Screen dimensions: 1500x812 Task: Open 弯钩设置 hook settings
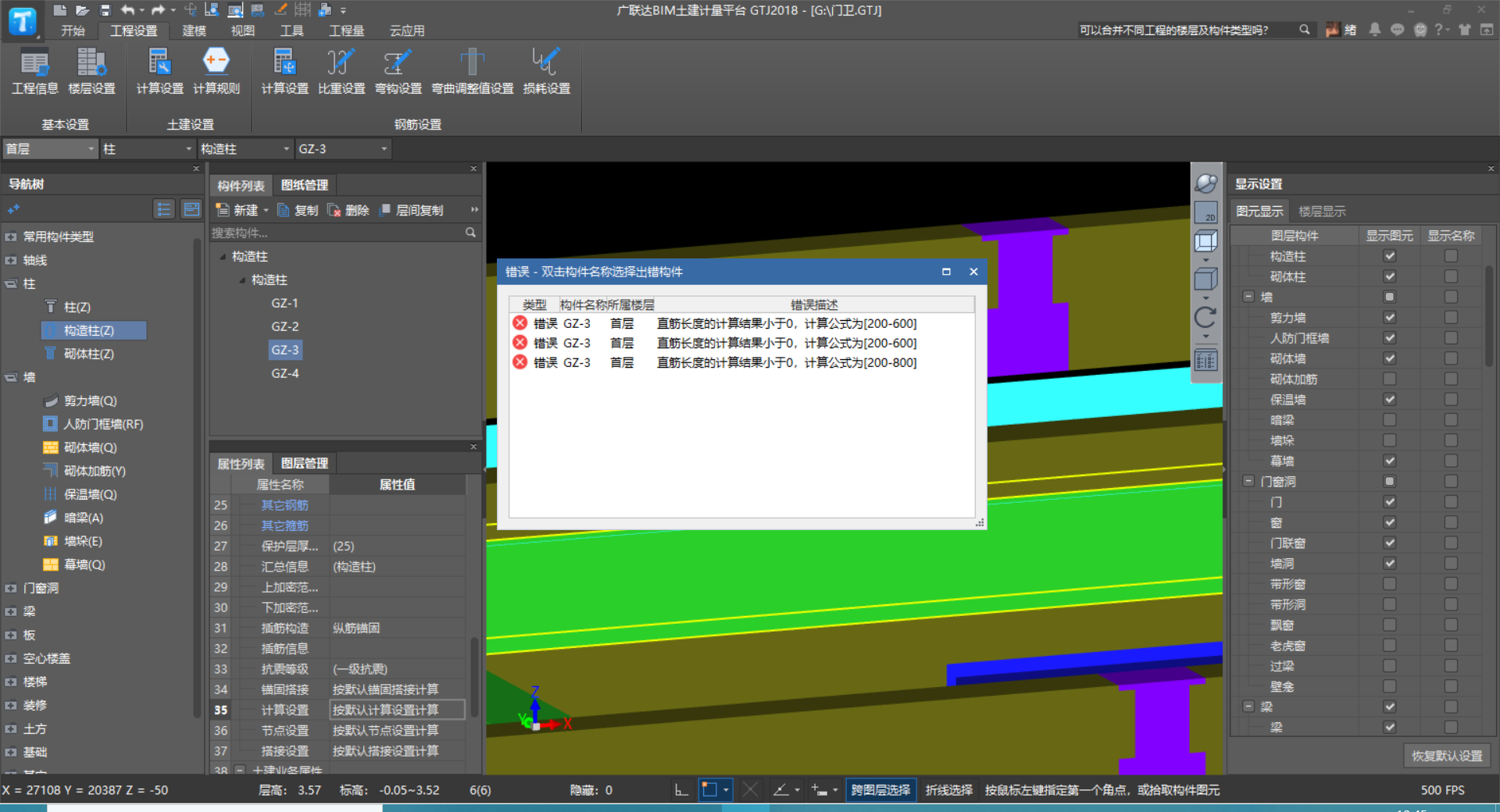click(x=398, y=71)
